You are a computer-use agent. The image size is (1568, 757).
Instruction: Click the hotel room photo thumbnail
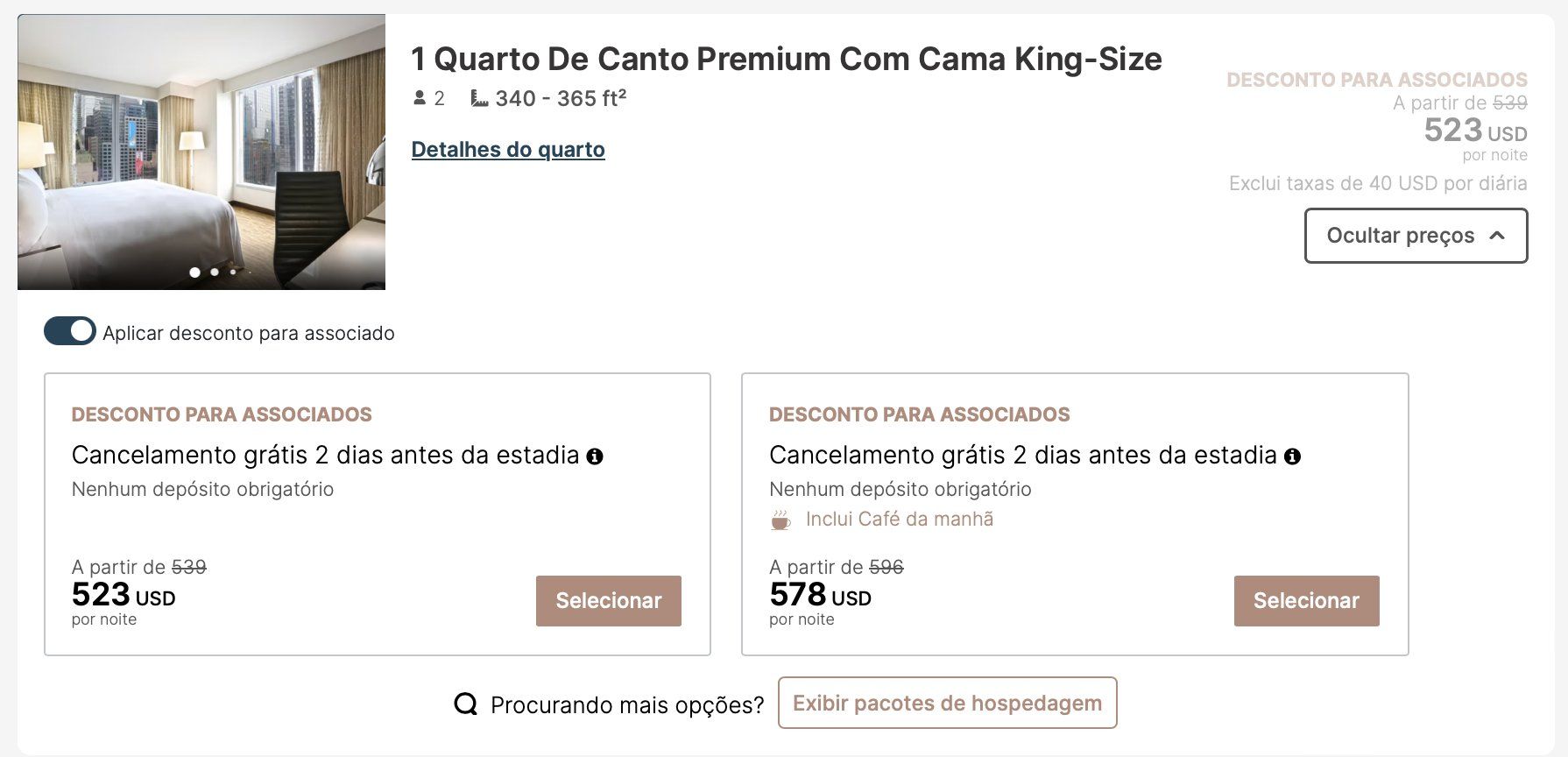point(201,152)
